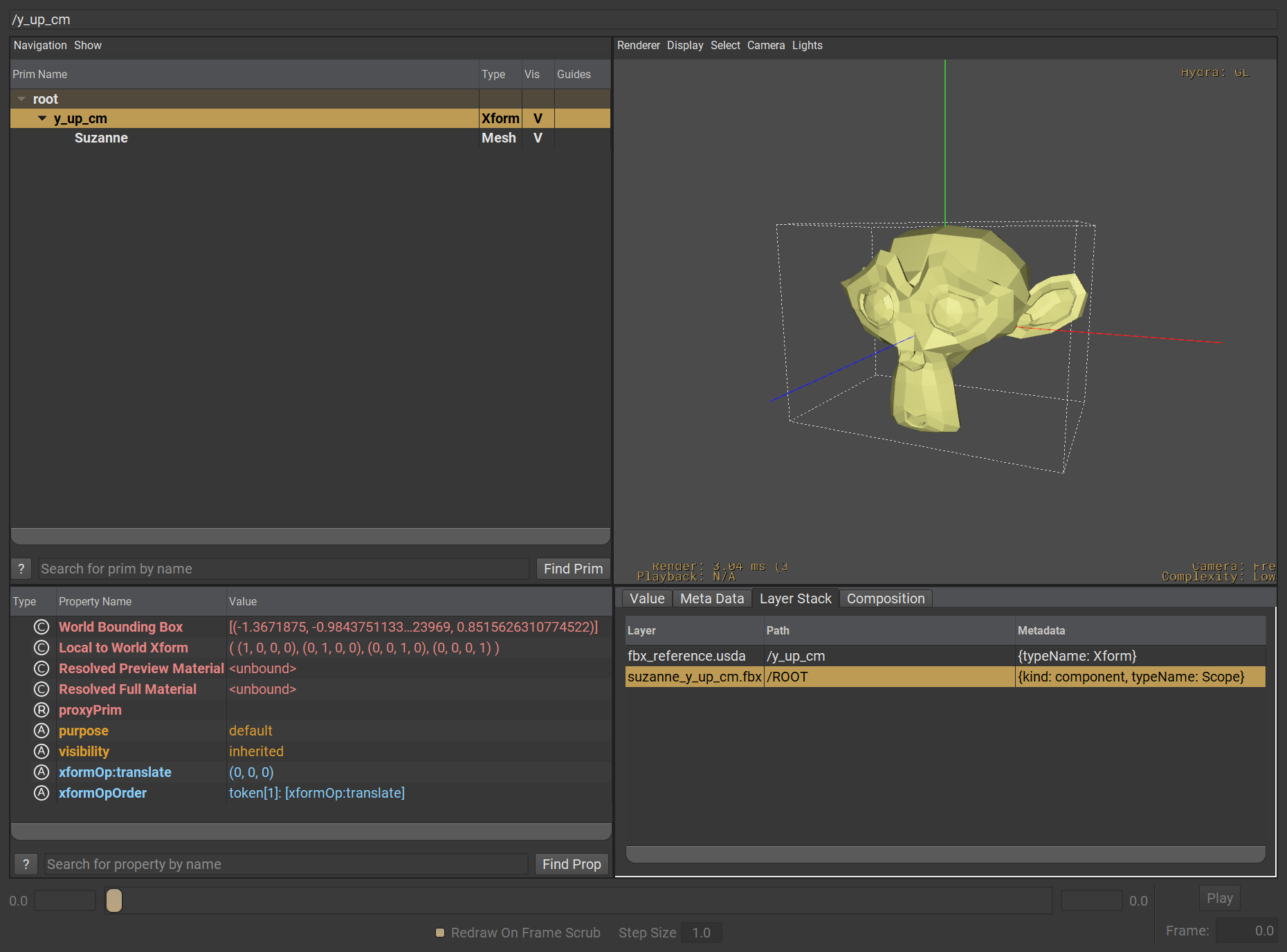Open the Select menu
The image size is (1287, 952).
click(x=725, y=45)
